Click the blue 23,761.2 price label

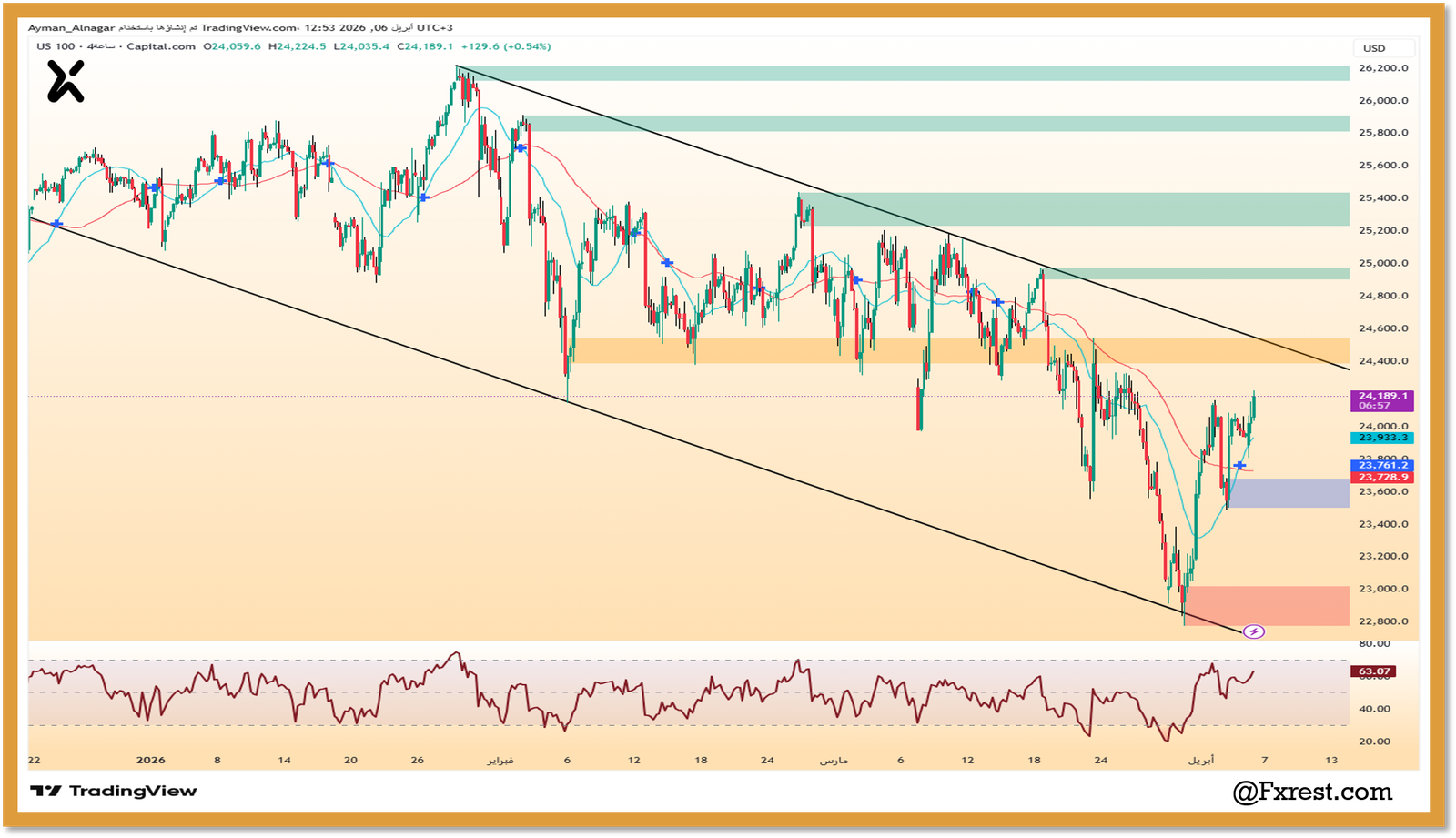pyautogui.click(x=1382, y=465)
